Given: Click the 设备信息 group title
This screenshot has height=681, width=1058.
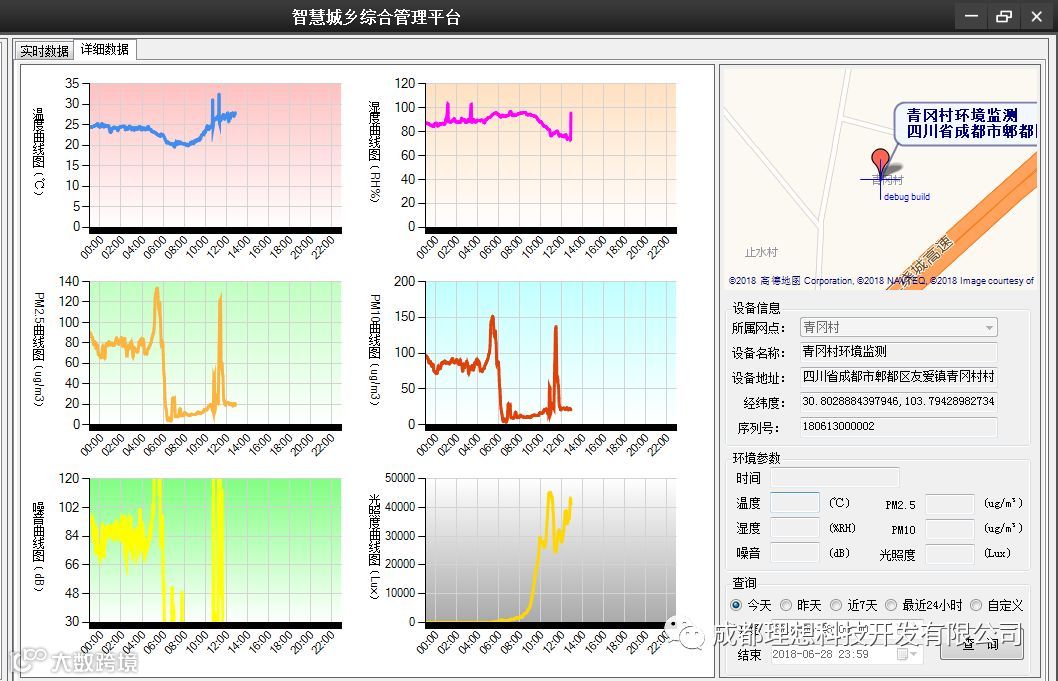Looking at the screenshot, I should click(756, 308).
